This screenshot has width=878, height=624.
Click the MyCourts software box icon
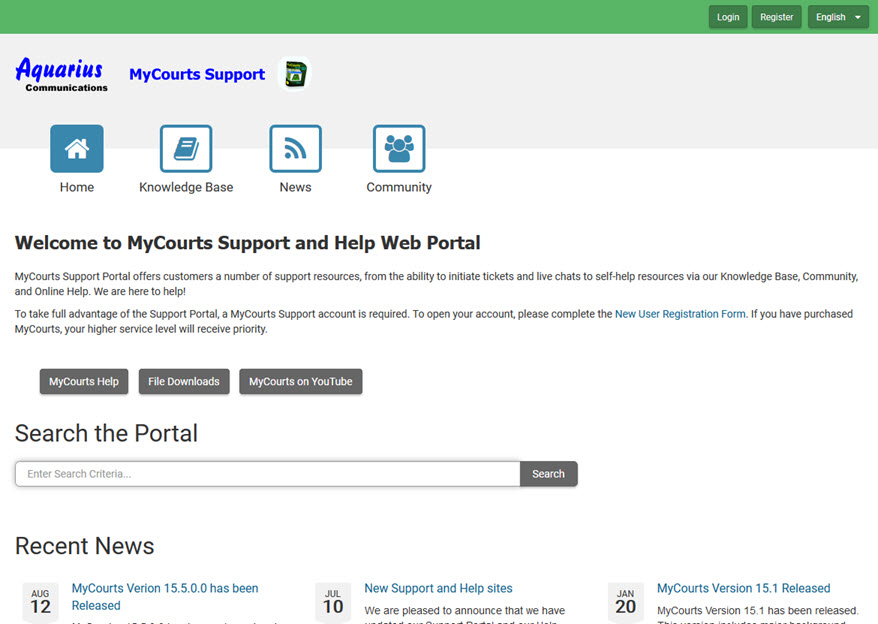pos(295,74)
